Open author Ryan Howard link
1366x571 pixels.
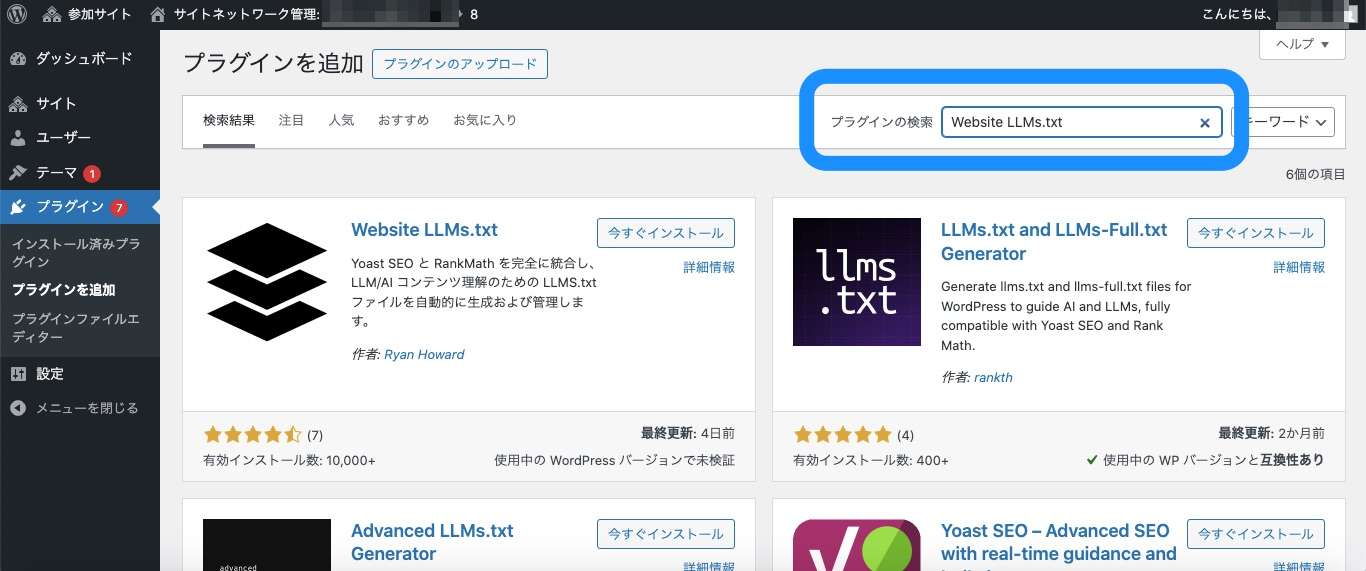point(424,354)
